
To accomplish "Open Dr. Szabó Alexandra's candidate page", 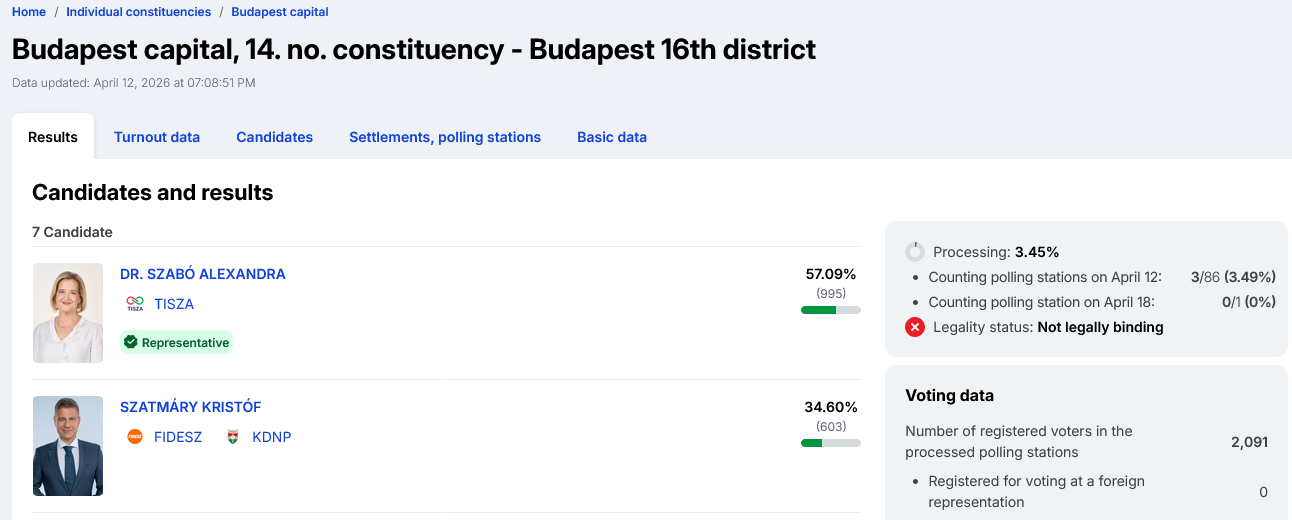I will 203,274.
